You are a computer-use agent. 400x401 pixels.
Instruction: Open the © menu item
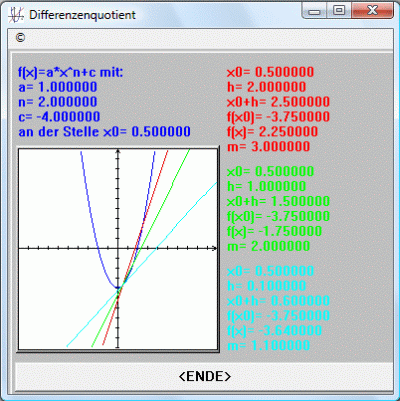[20, 38]
